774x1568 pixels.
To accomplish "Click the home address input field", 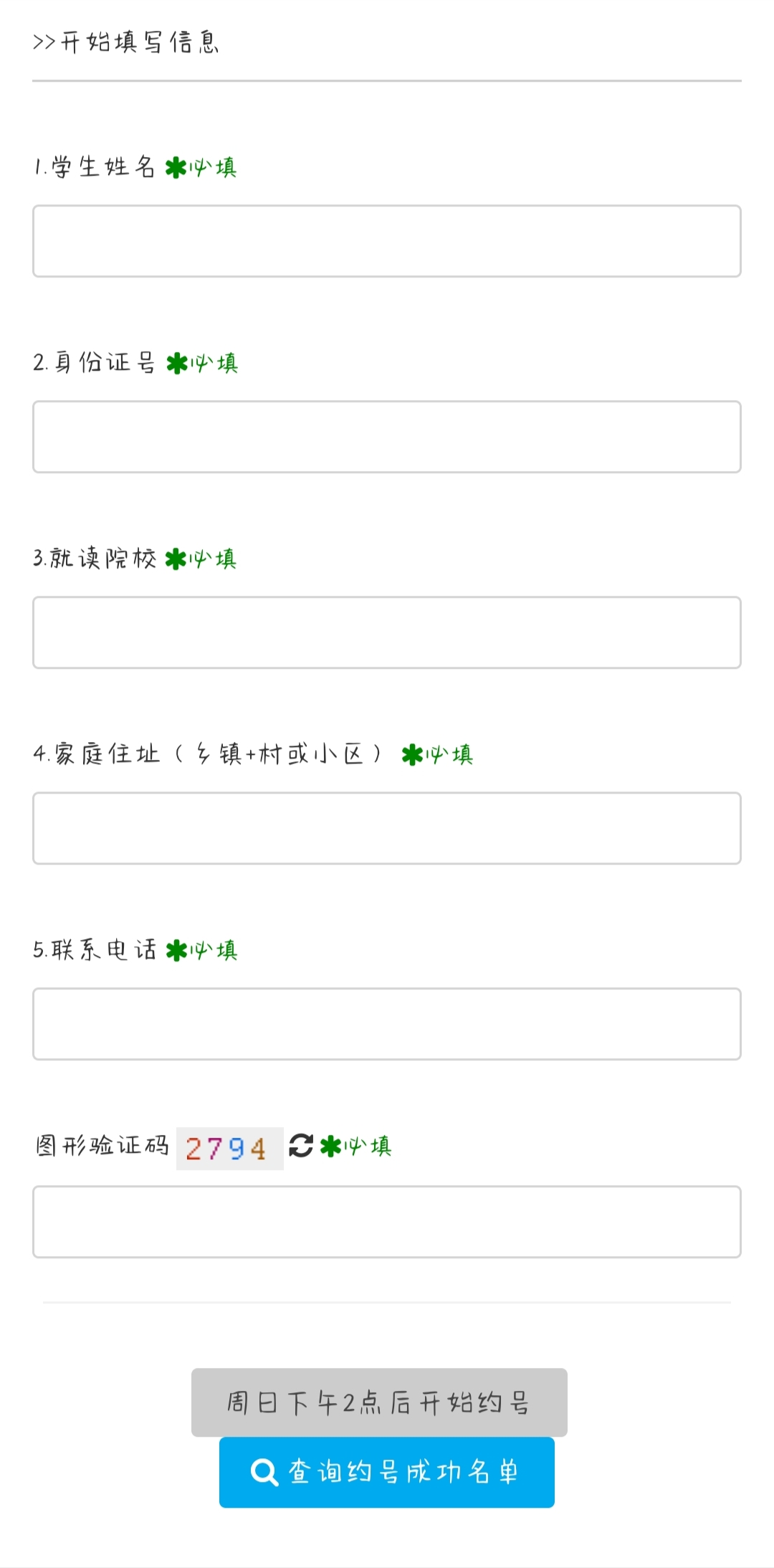I will pyautogui.click(x=386, y=828).
